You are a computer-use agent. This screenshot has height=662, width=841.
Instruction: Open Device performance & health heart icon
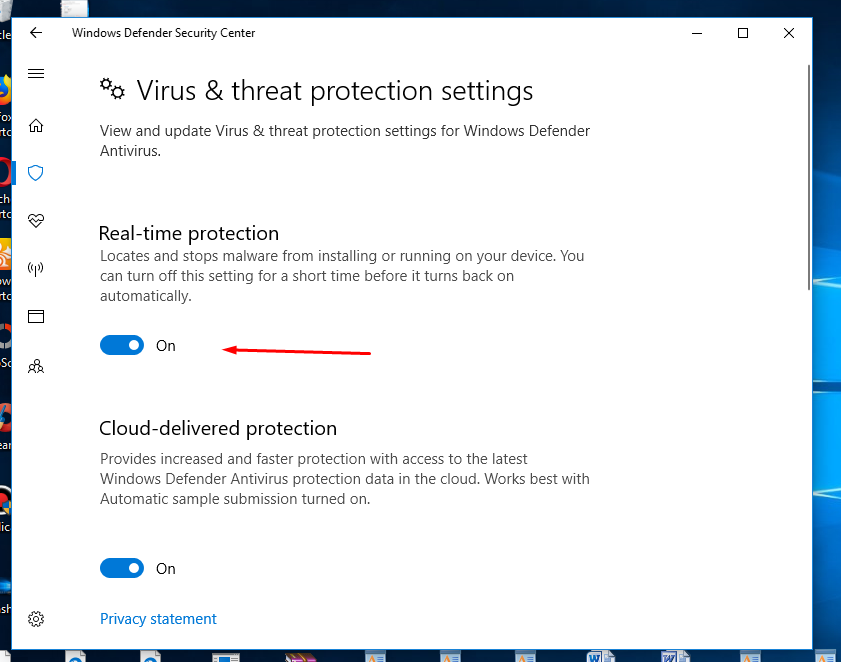(36, 221)
